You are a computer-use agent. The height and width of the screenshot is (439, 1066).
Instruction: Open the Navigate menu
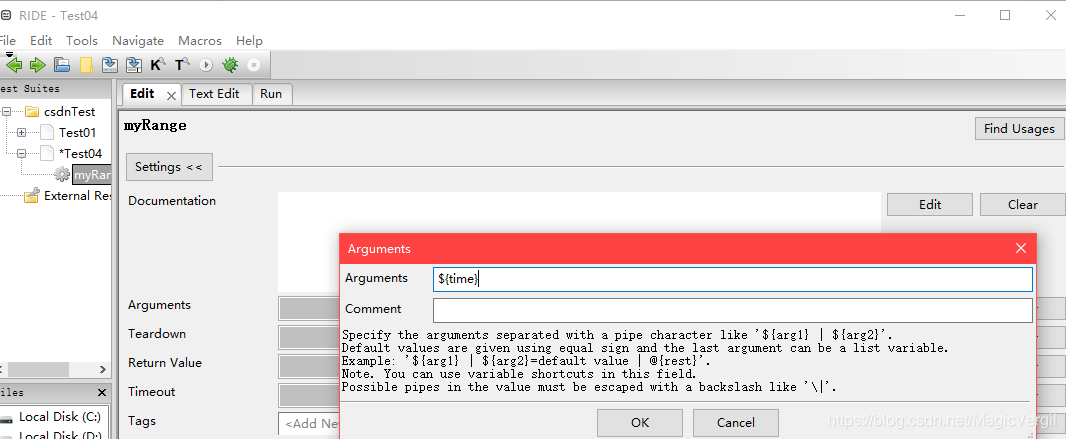tap(138, 41)
